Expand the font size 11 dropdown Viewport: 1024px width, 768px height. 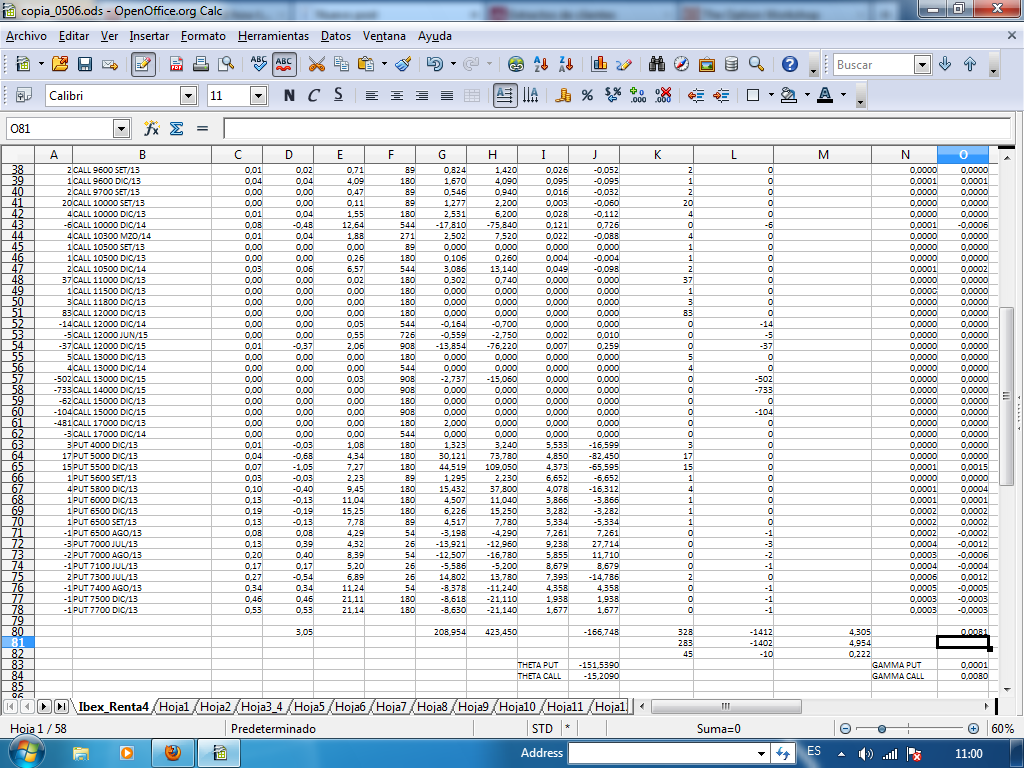[x=259, y=96]
